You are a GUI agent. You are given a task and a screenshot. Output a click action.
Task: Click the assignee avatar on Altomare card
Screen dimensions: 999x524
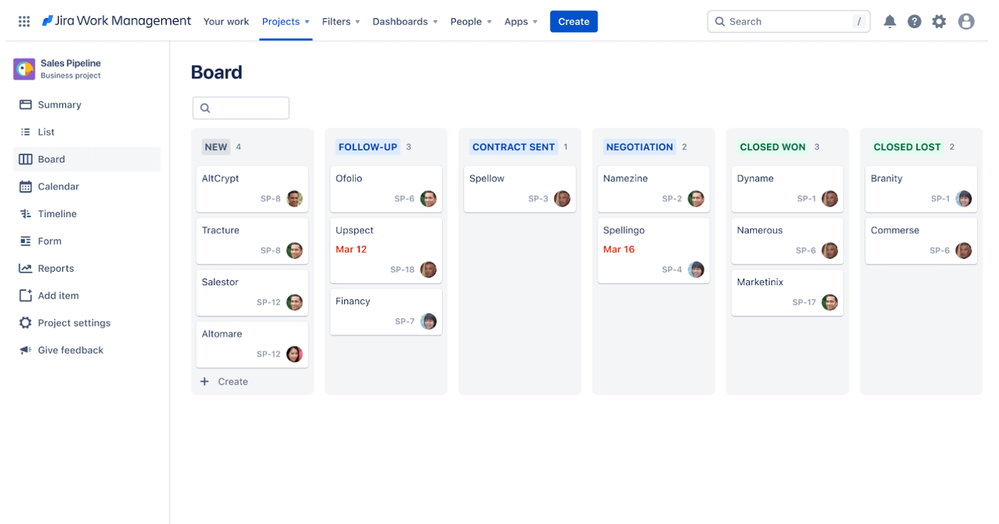point(294,354)
